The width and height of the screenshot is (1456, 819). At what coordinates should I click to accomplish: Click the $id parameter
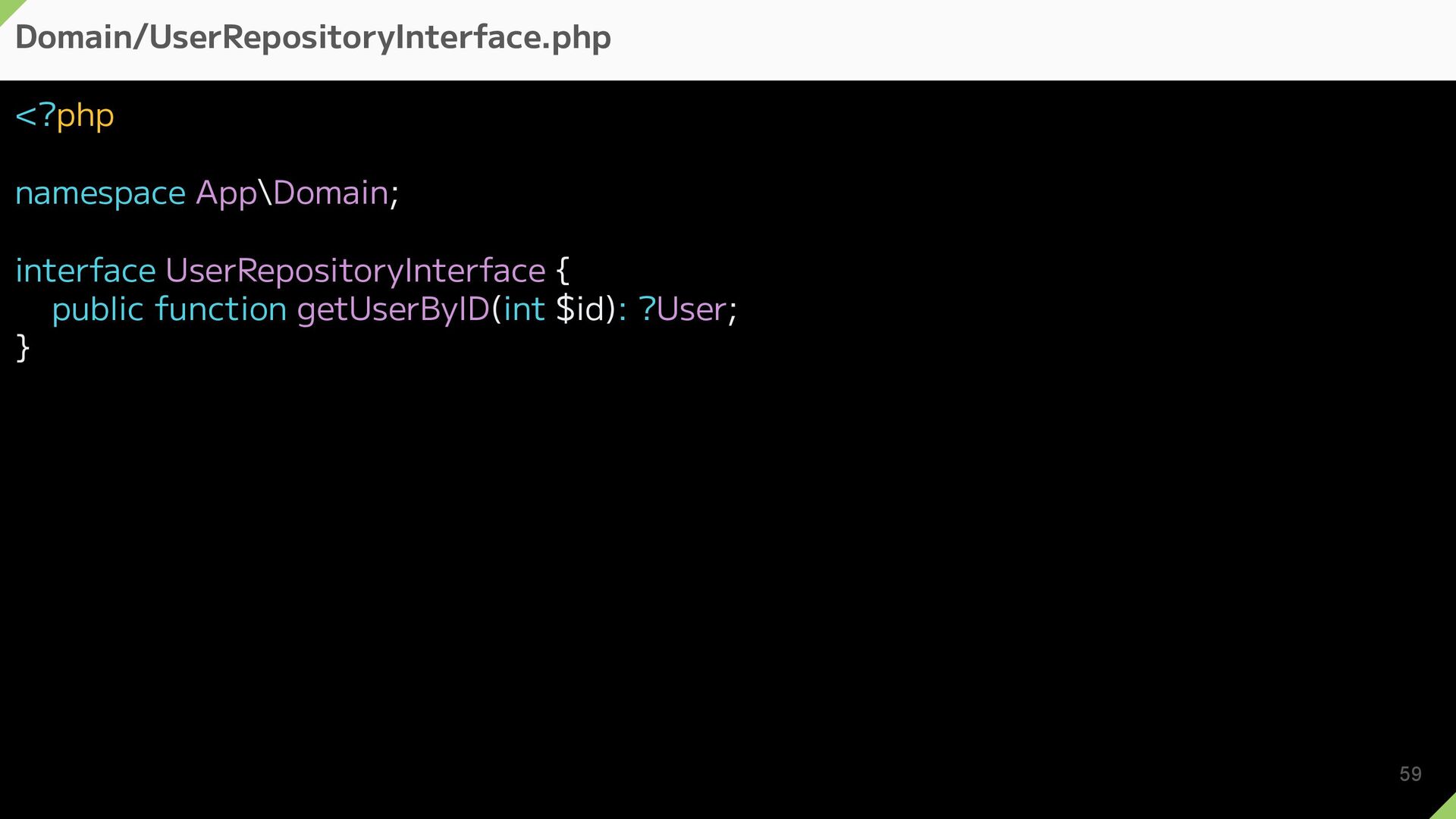click(x=580, y=309)
